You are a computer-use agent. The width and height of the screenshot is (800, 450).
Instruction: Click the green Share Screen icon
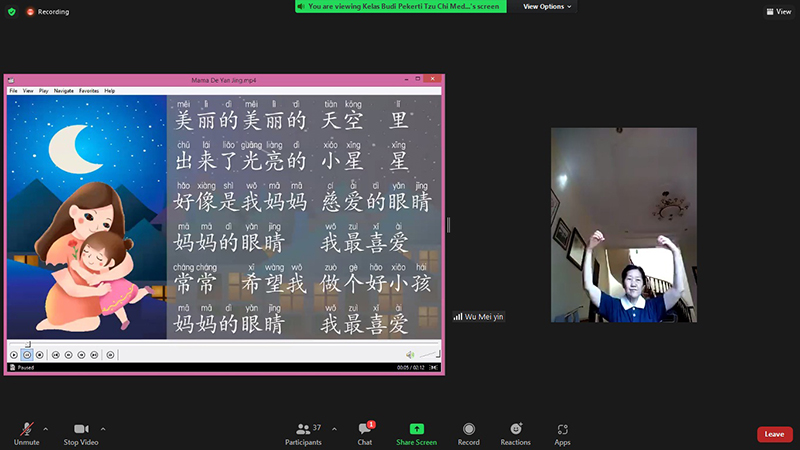(x=416, y=429)
